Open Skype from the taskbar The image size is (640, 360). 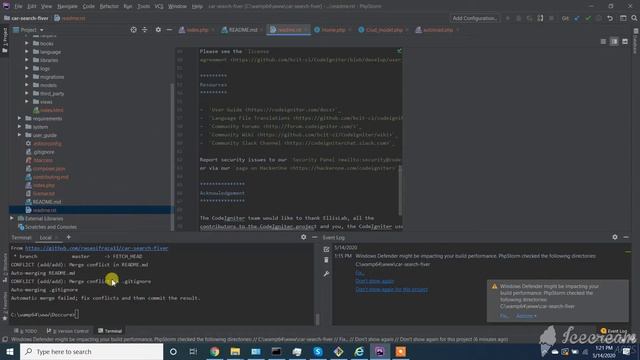coord(318,351)
